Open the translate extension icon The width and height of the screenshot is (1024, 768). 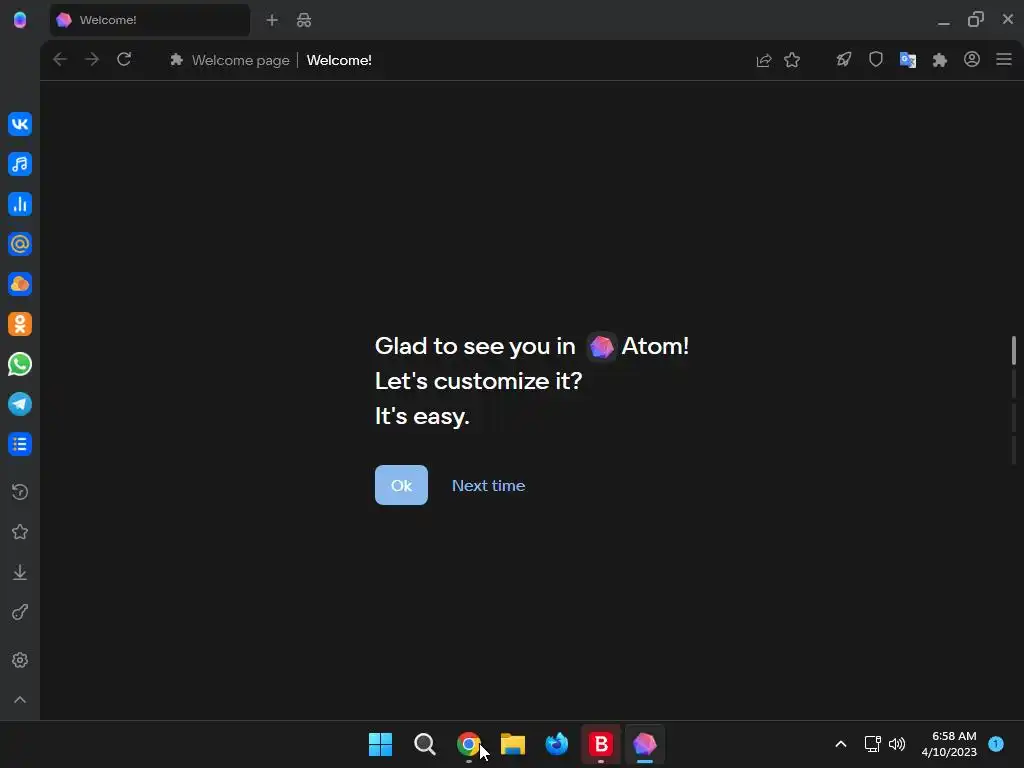pyautogui.click(x=908, y=60)
